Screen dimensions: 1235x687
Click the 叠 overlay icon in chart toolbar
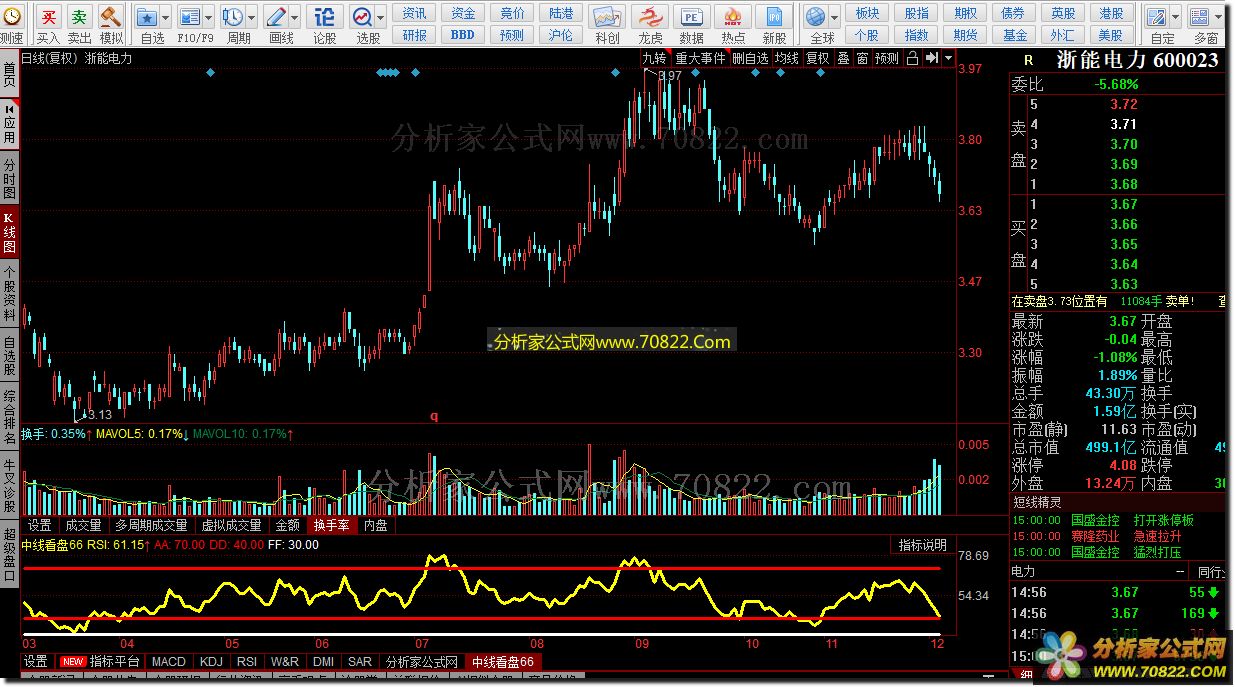(x=843, y=58)
